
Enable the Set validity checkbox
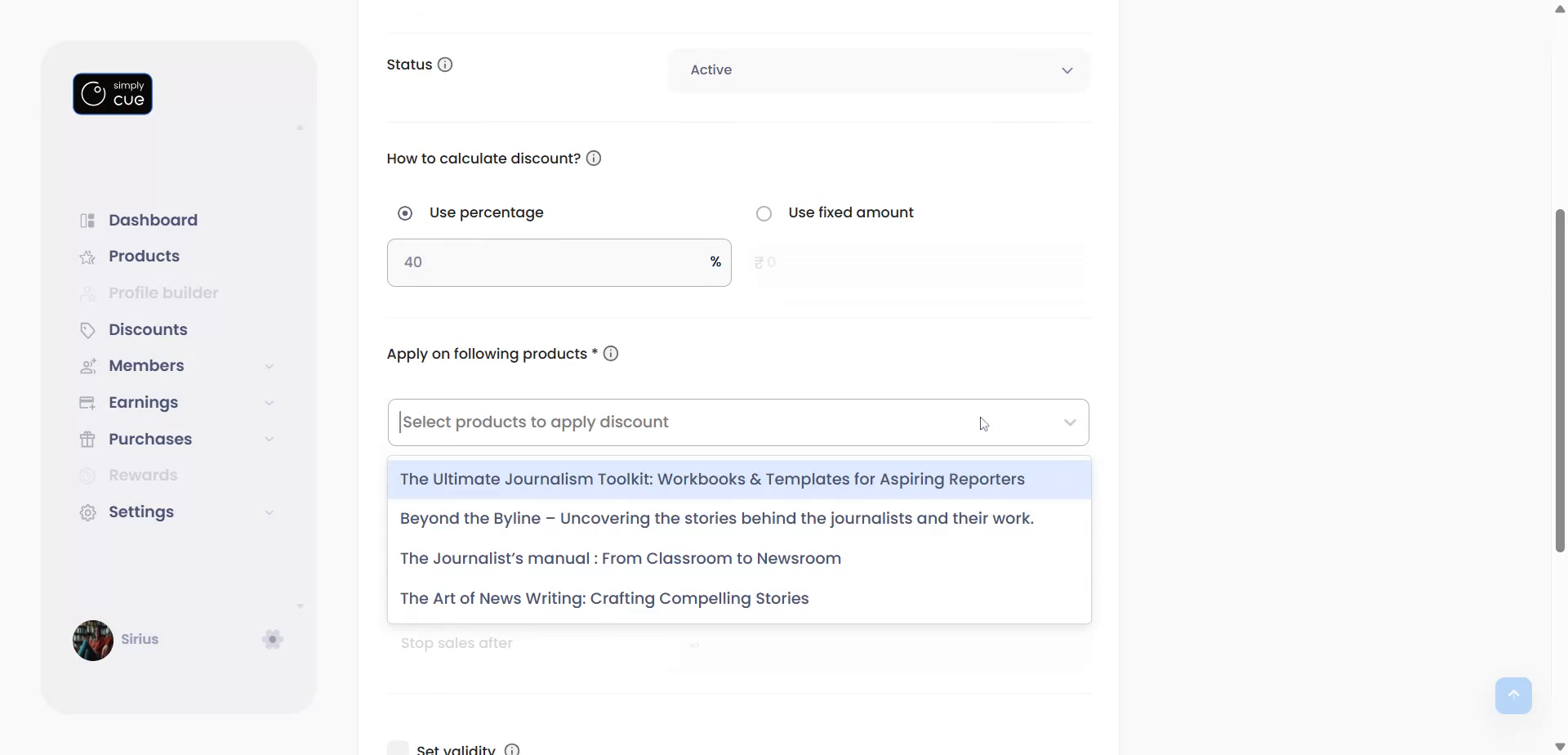click(x=398, y=748)
